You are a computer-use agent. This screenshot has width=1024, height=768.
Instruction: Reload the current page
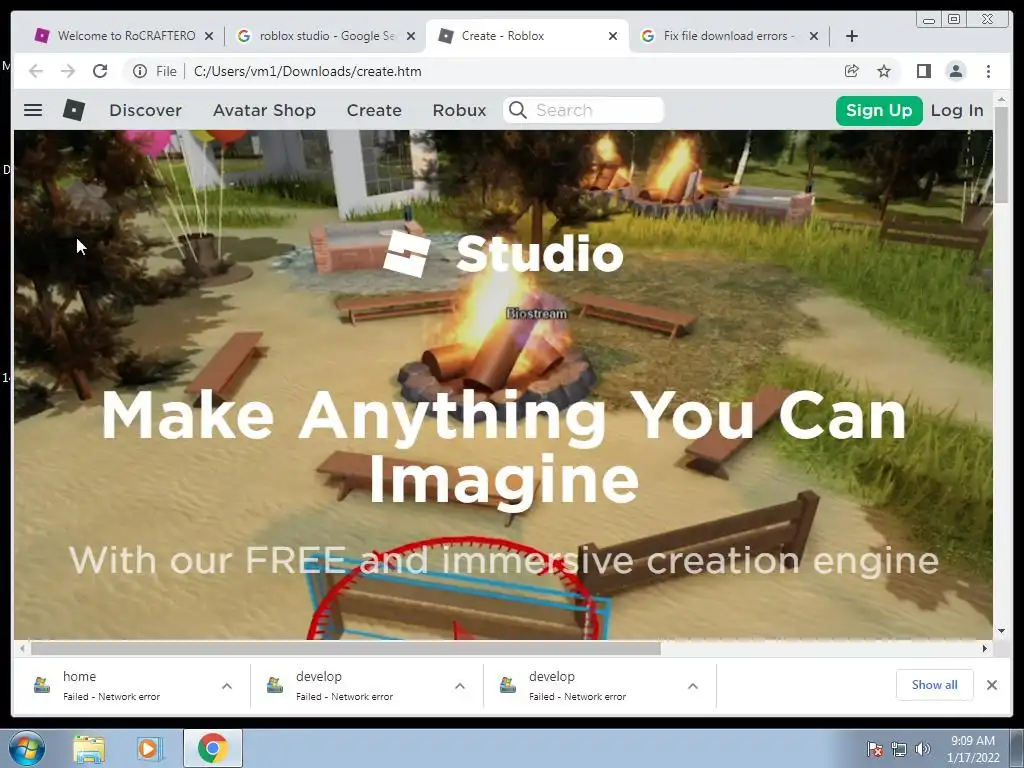[100, 71]
